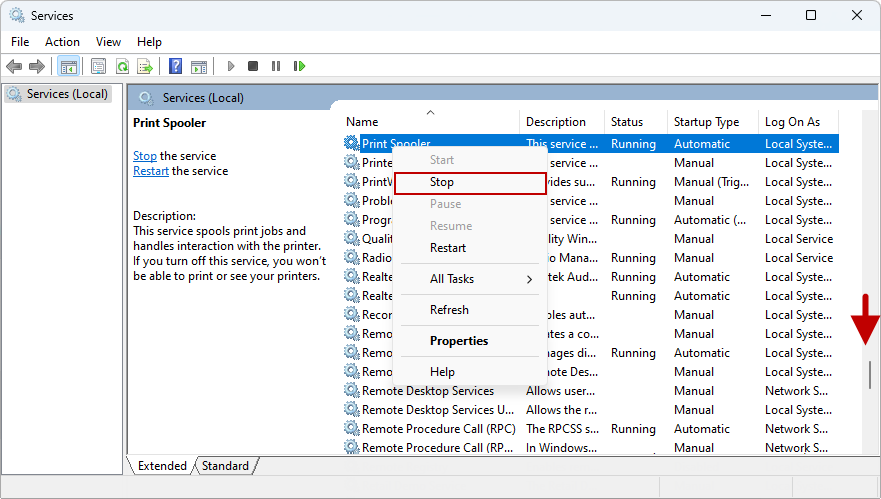Click the Restart Service toolbar icon
Screen dimensions: 881x499
click(x=299, y=66)
